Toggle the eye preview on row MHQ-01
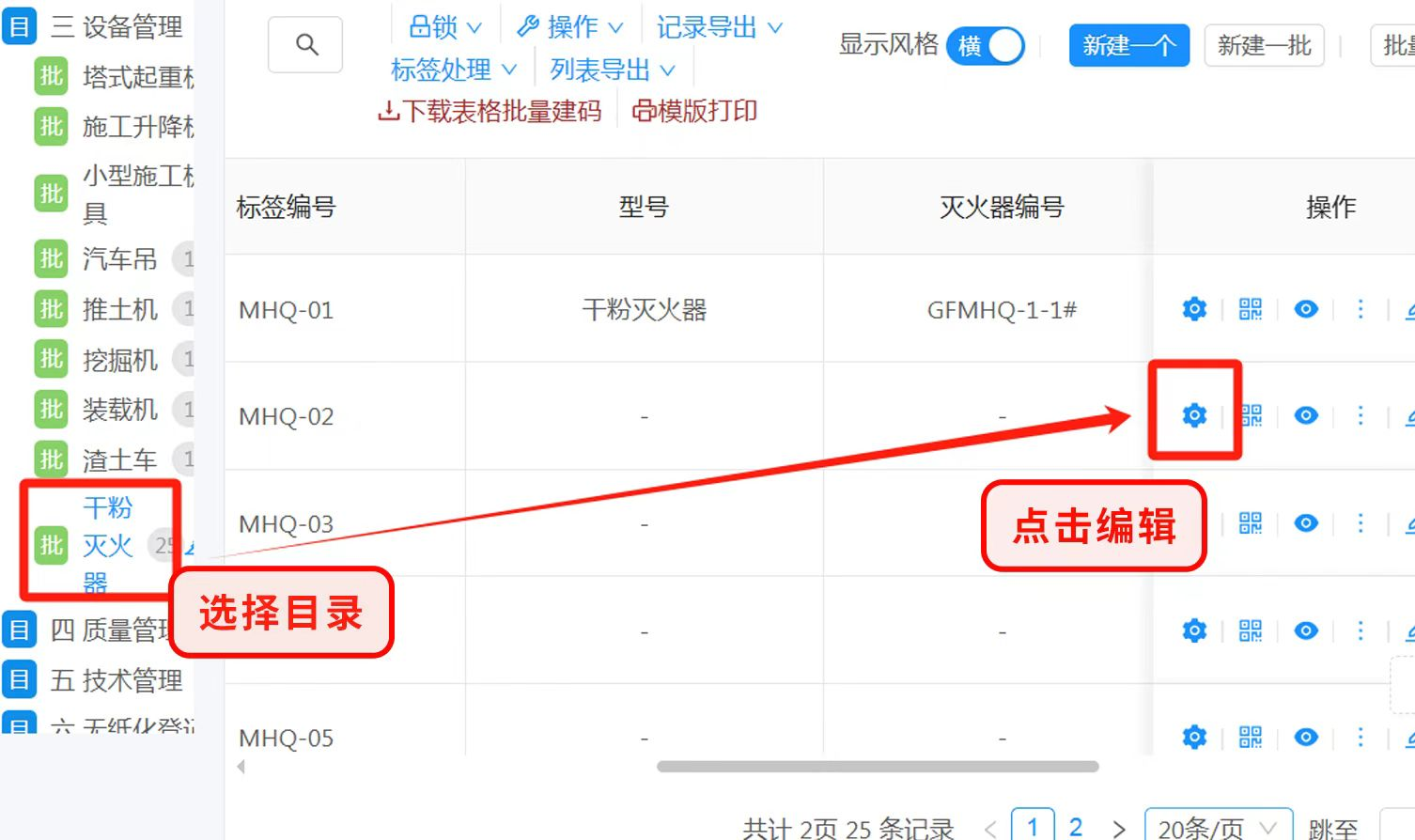1415x840 pixels. (1305, 308)
